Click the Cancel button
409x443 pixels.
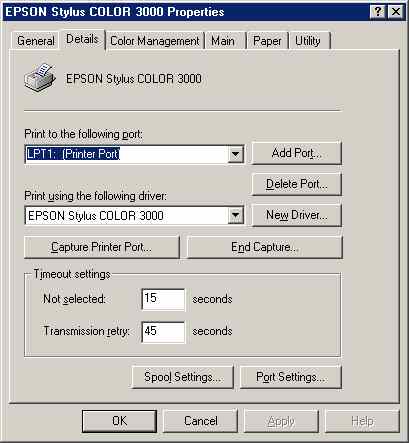coord(201,421)
